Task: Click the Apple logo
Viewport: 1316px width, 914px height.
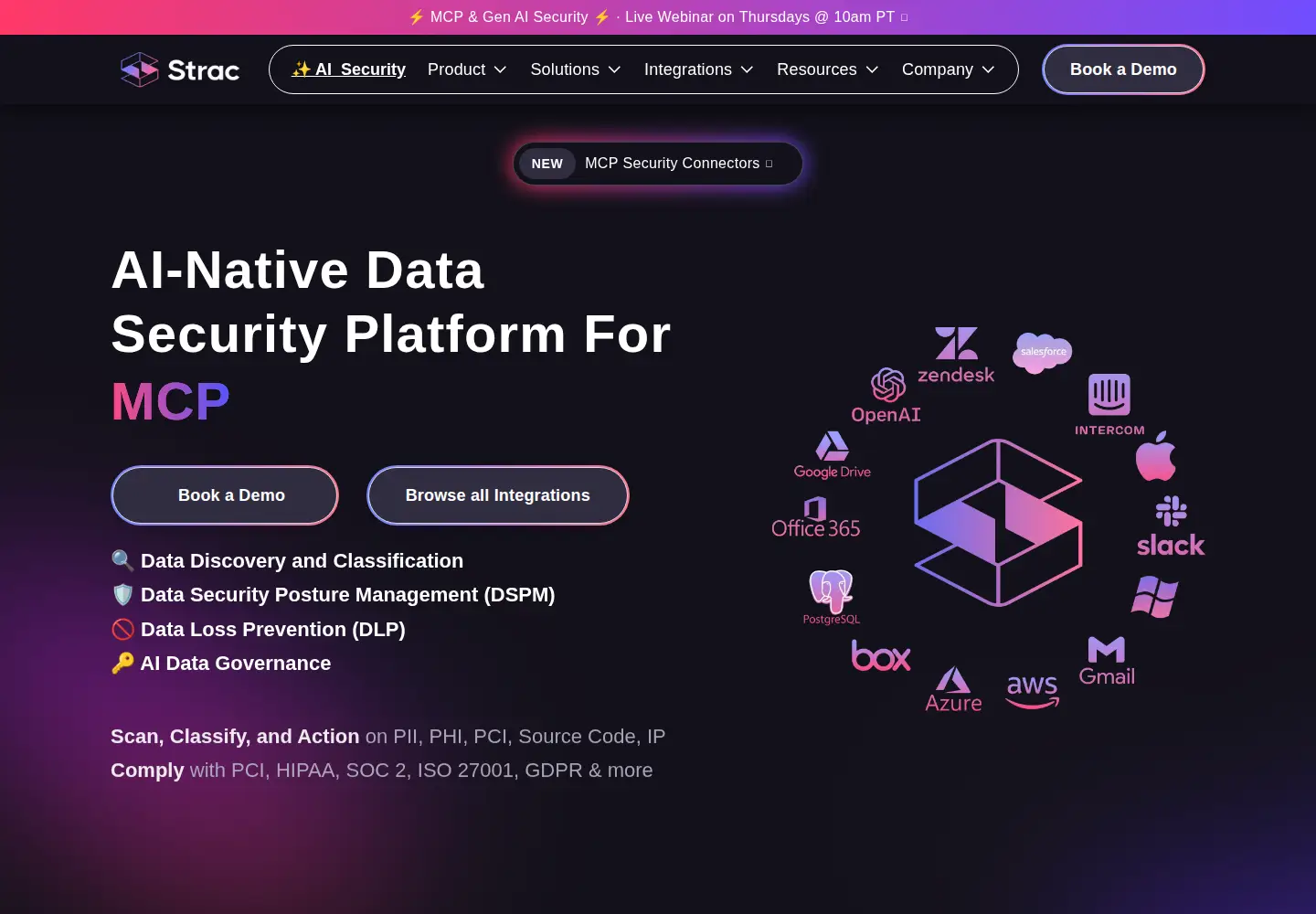Action: (x=1156, y=455)
